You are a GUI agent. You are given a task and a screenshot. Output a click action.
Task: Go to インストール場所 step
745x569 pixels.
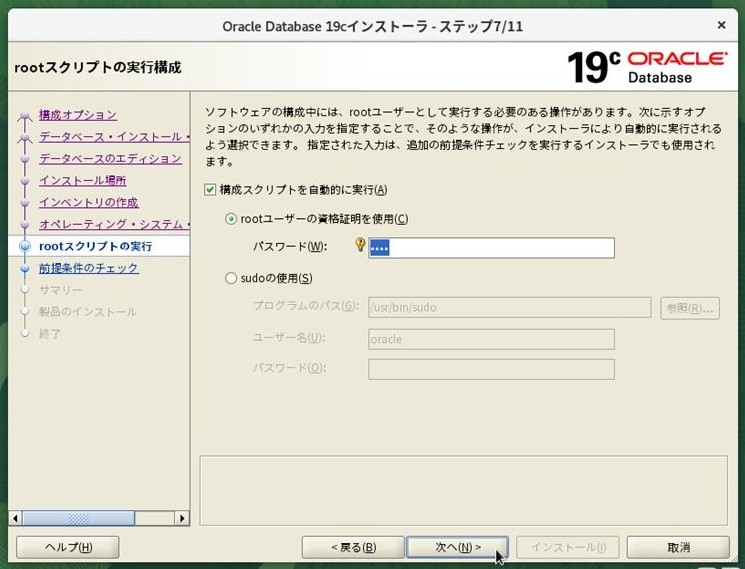coord(83,180)
